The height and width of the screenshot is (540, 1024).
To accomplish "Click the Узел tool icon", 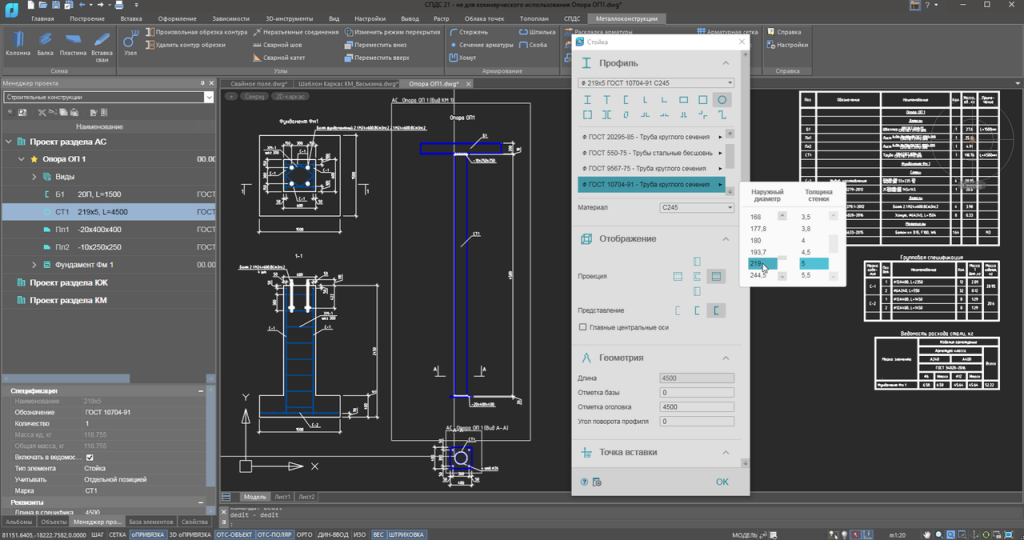I will click(130, 43).
